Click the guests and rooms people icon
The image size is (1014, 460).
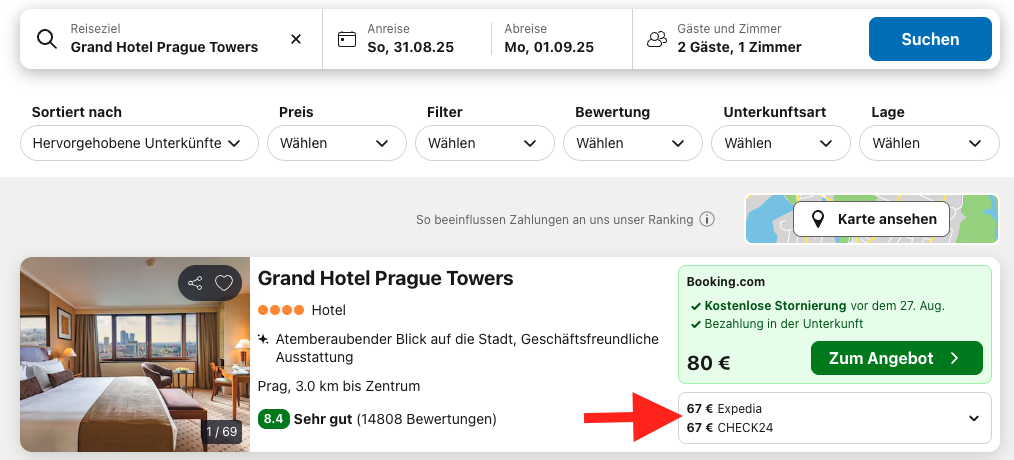click(x=657, y=39)
